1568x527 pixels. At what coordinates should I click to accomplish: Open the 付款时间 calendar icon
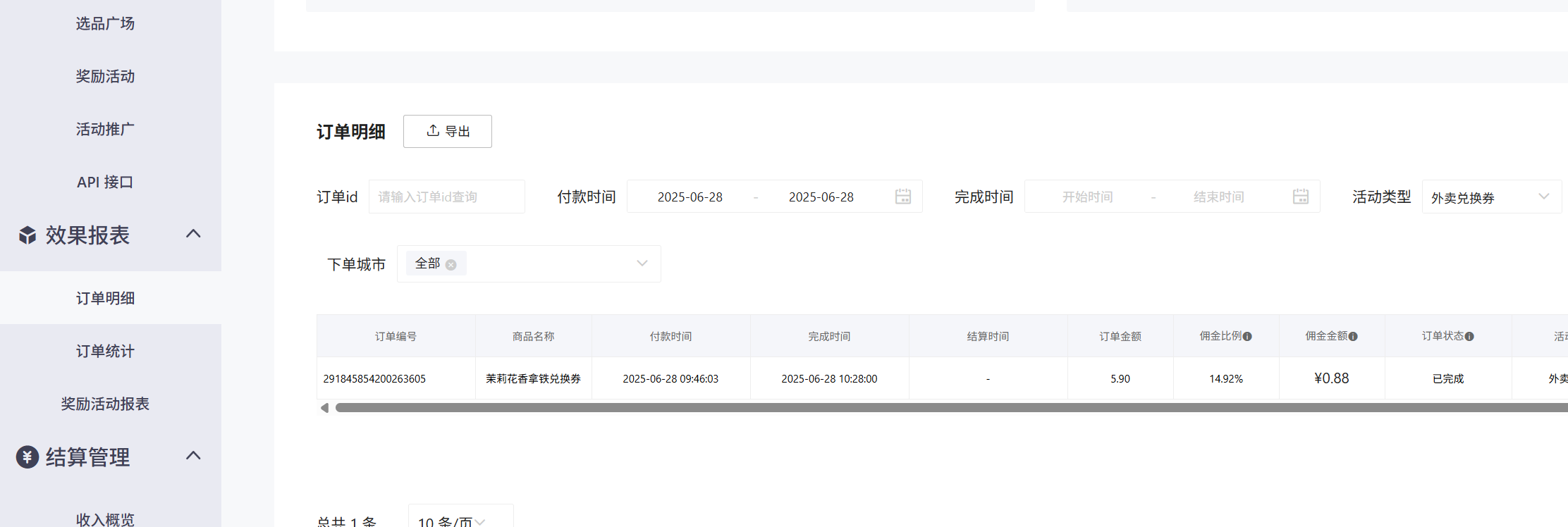click(x=903, y=197)
